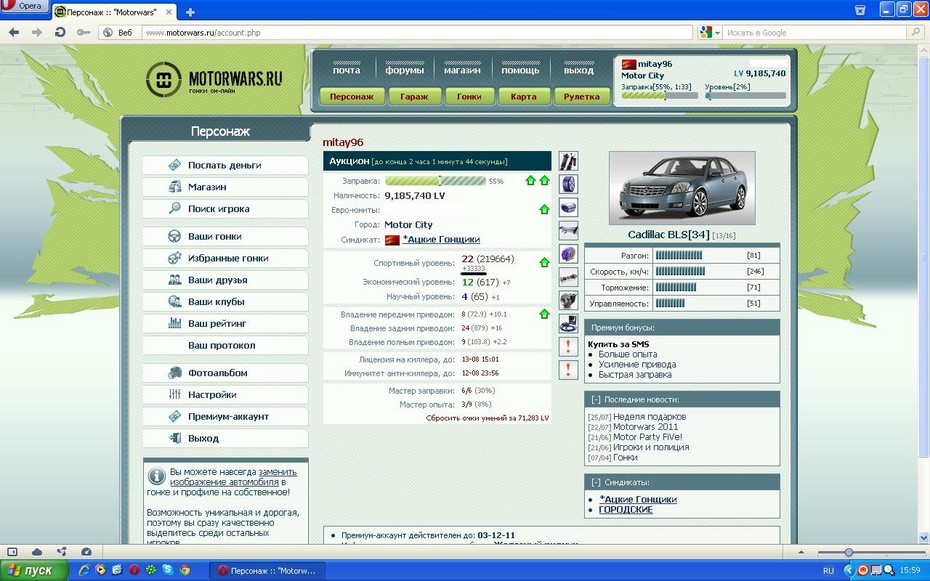Switch to the Рулетка tab
Viewport: 930px width, 581px height.
click(581, 96)
